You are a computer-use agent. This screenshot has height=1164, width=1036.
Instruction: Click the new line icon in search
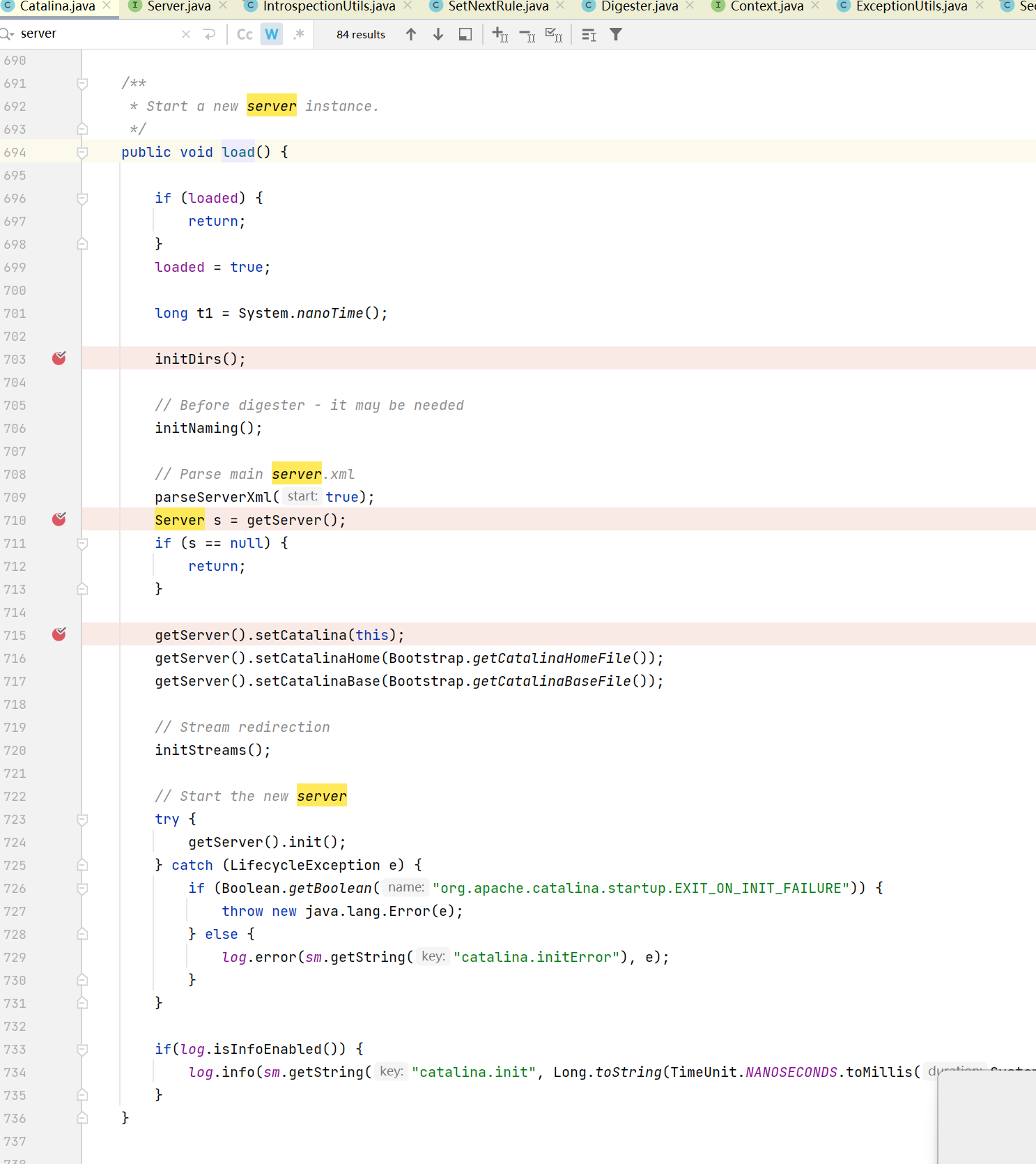point(209,34)
